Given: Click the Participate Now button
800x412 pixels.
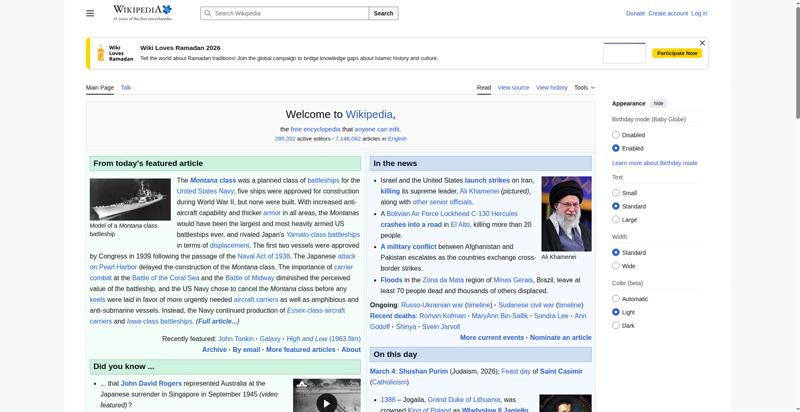Looking at the screenshot, I should coord(677,53).
